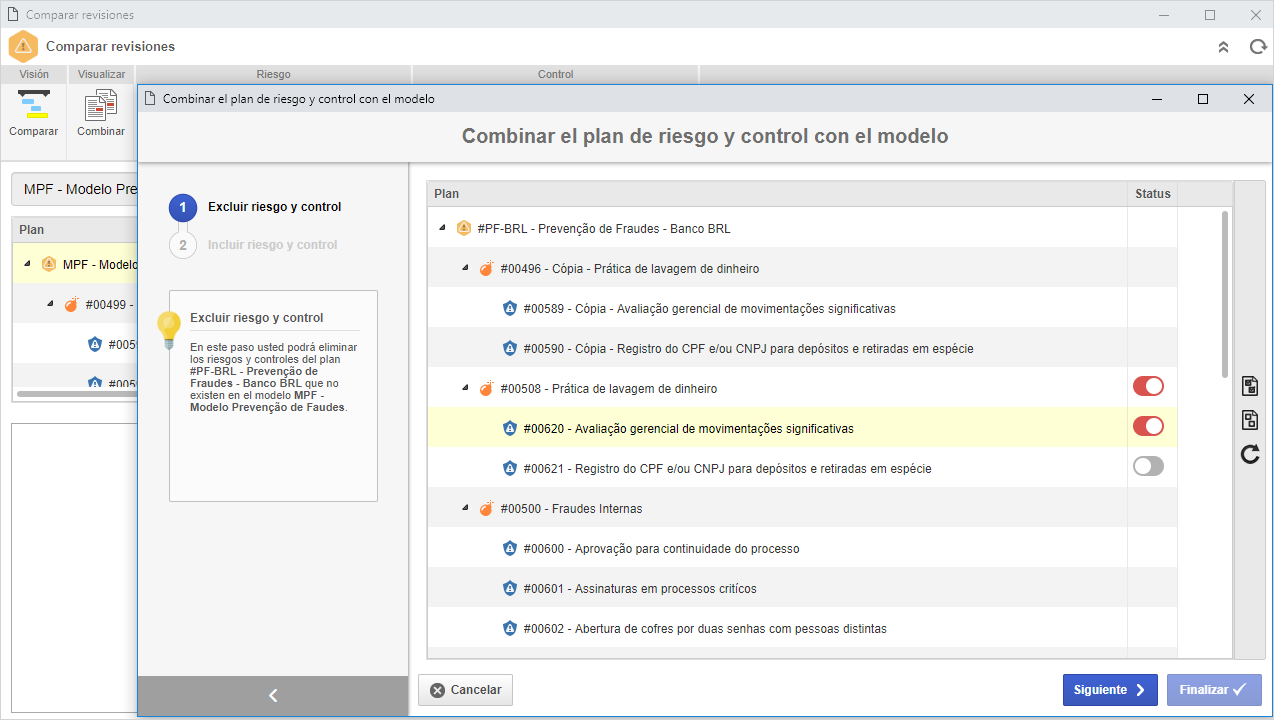Collapse the #00496 Cópia risk node
The height and width of the screenshot is (720, 1274).
[465, 268]
